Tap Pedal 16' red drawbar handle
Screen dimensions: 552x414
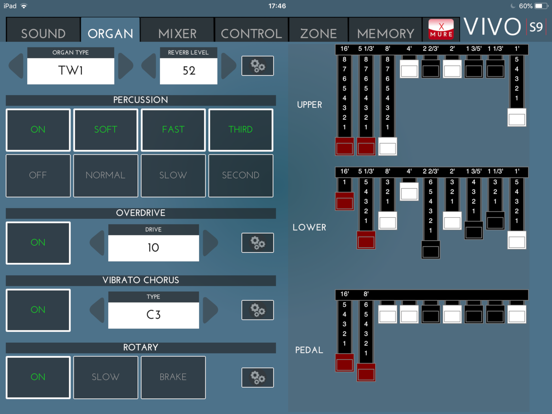(344, 363)
